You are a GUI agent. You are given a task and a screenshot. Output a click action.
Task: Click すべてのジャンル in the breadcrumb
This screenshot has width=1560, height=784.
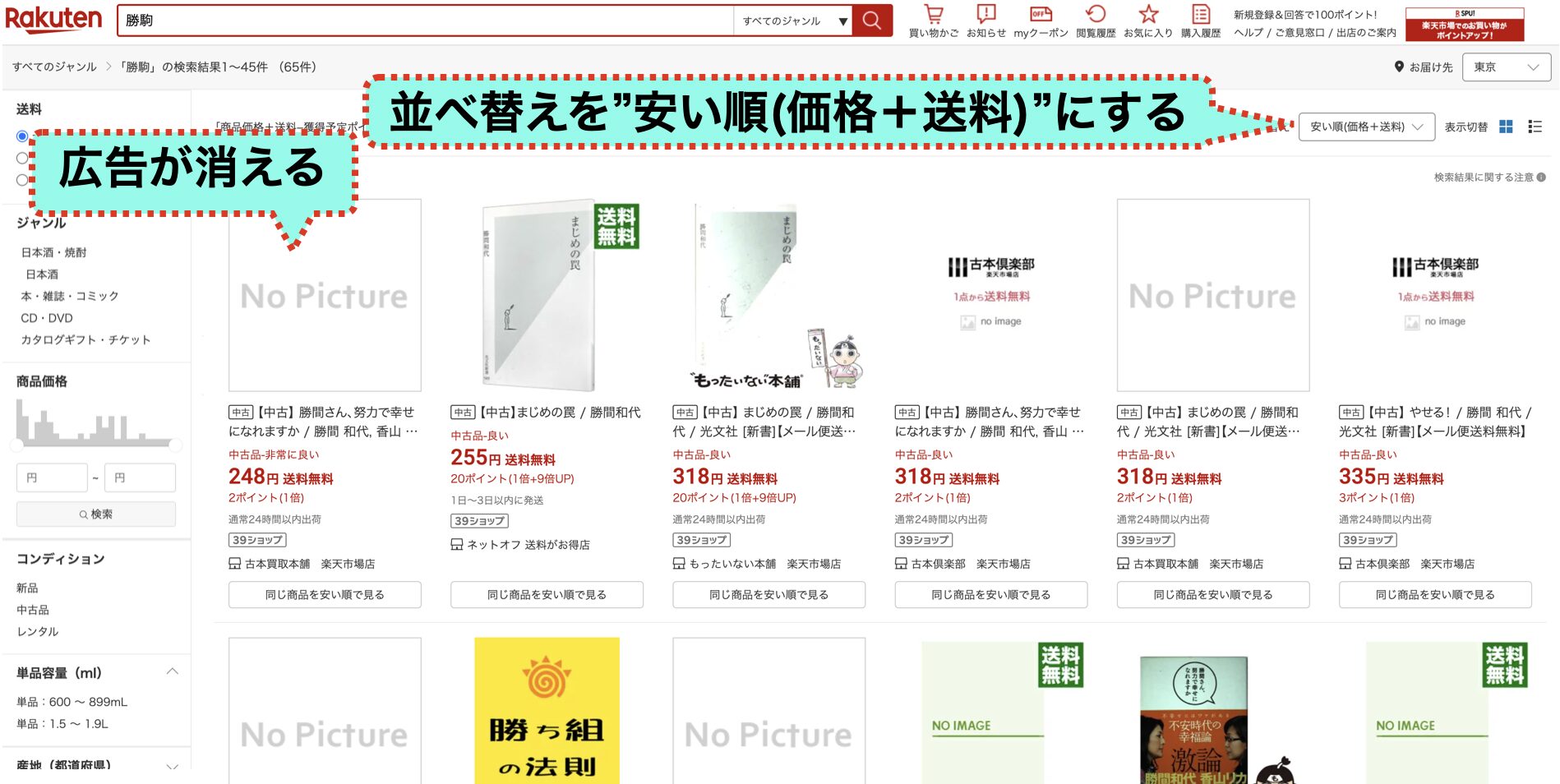tap(54, 67)
